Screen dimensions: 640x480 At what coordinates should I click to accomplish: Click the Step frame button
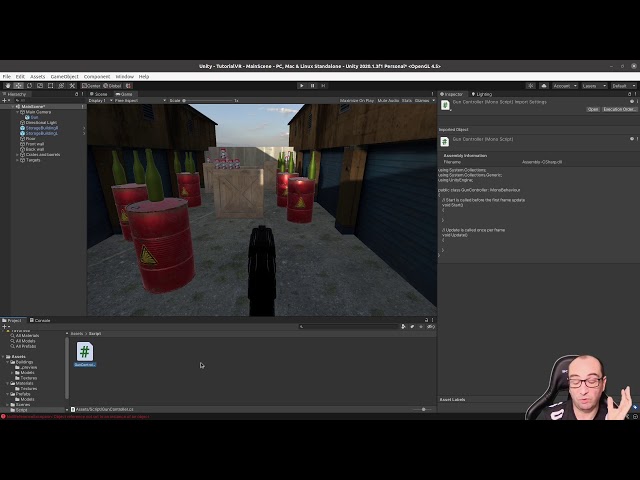click(x=323, y=86)
